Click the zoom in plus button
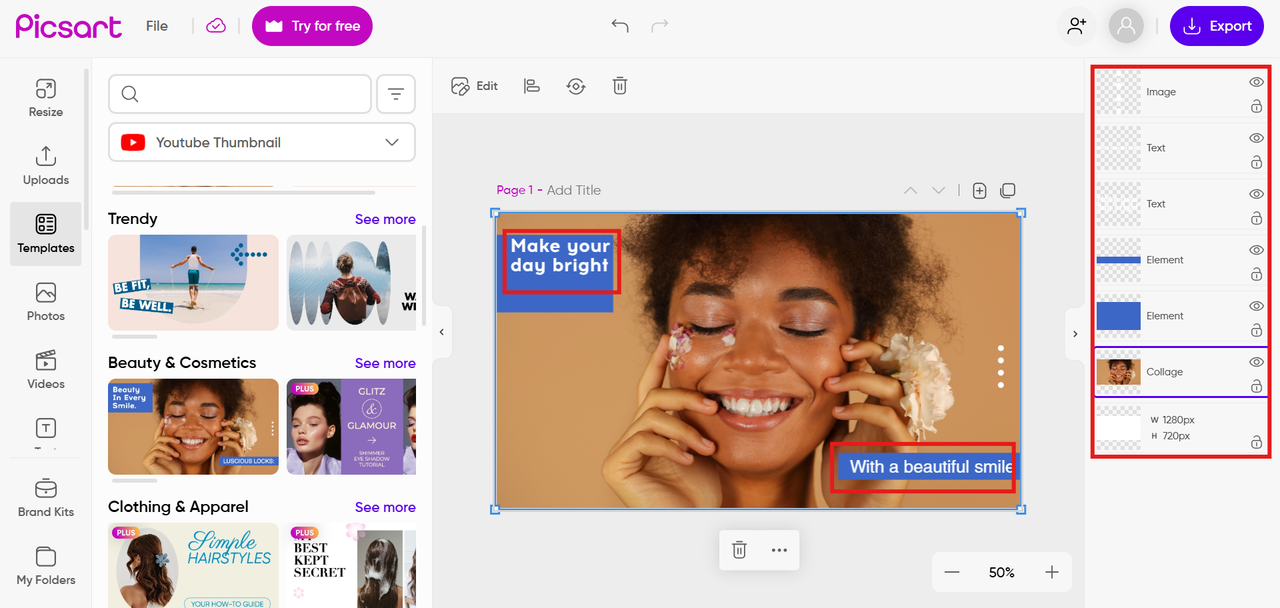 1052,572
